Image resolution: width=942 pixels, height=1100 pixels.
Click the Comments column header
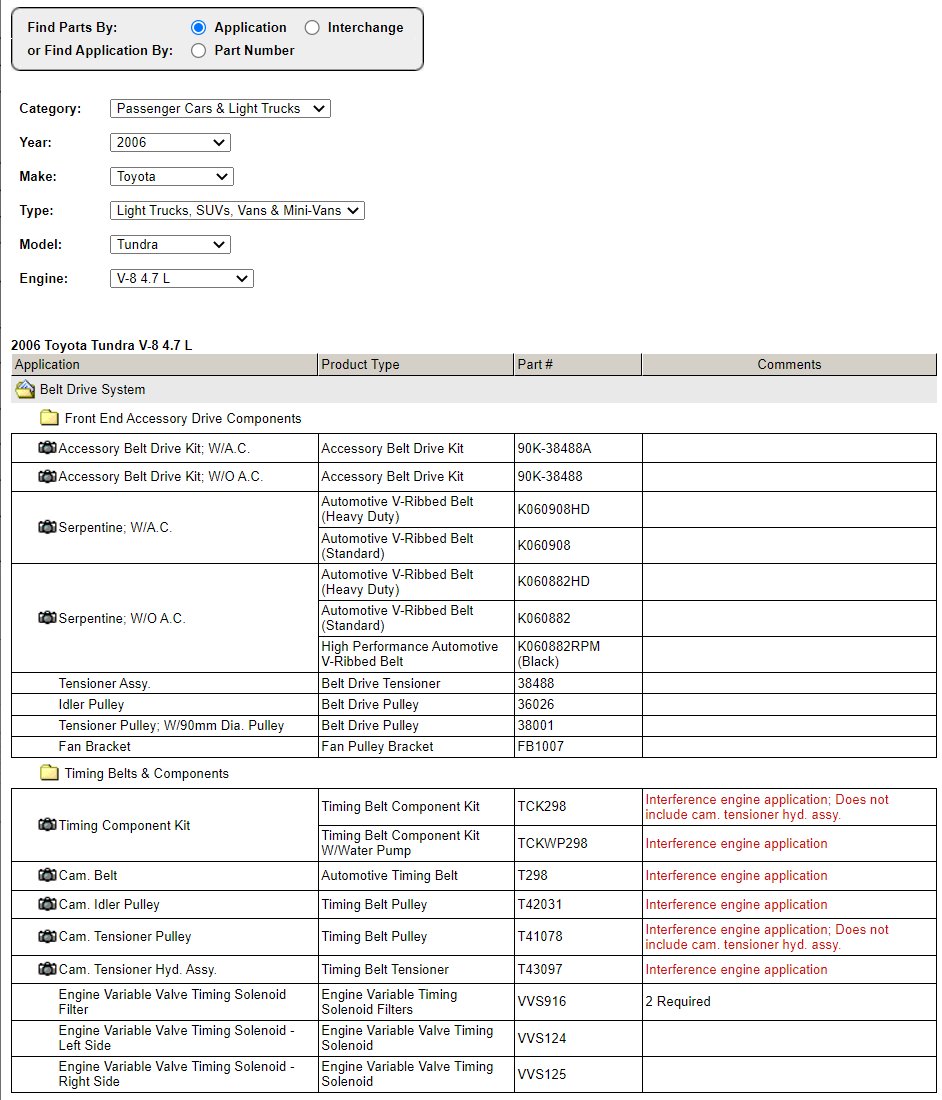(x=789, y=365)
